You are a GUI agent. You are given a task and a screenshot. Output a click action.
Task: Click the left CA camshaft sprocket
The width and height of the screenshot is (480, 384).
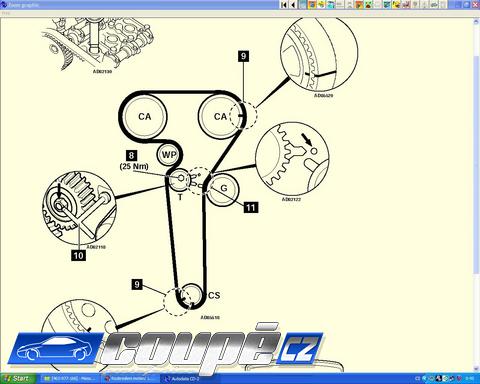pos(144,116)
